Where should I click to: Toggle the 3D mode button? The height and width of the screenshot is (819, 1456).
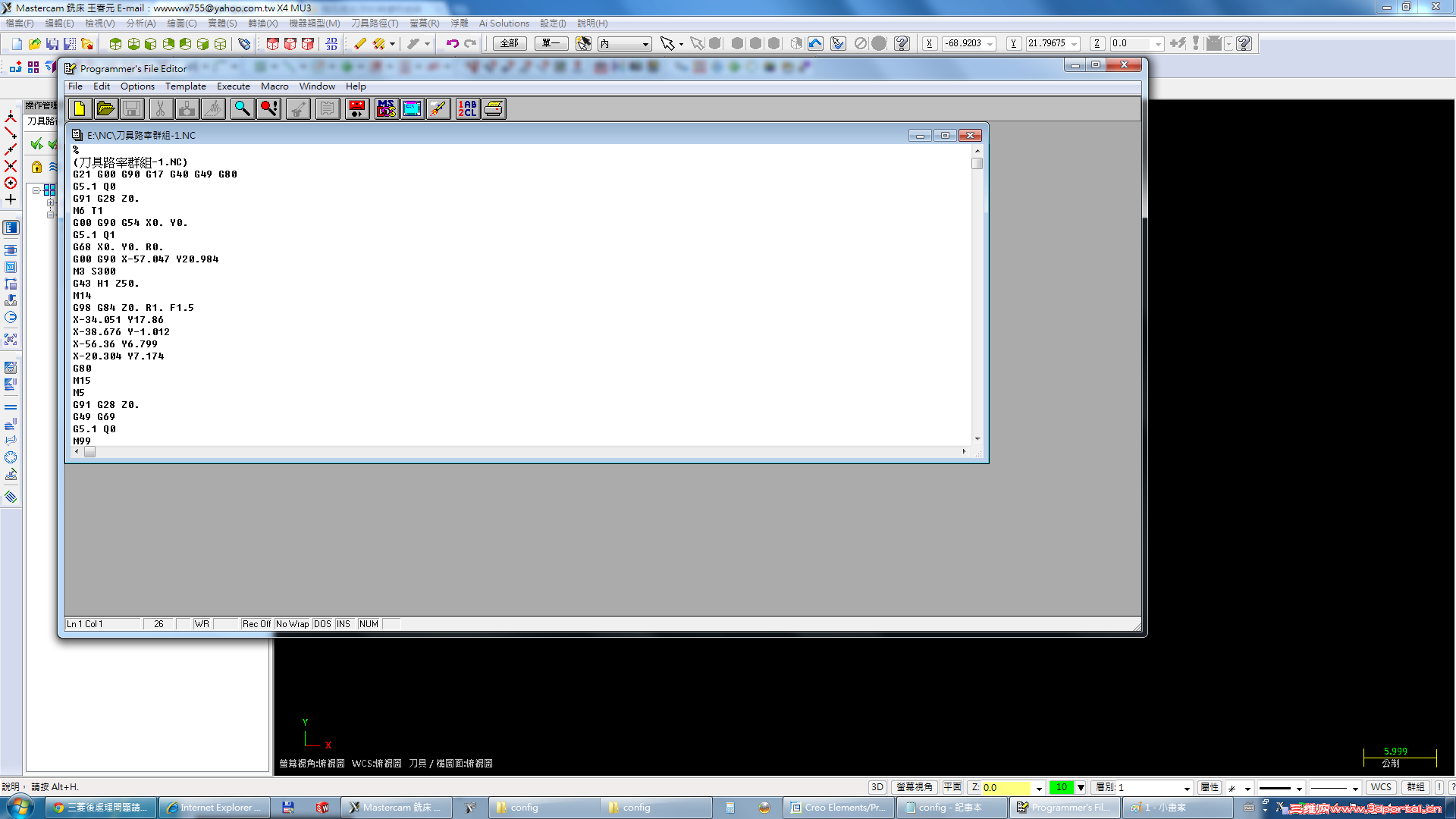tap(877, 788)
